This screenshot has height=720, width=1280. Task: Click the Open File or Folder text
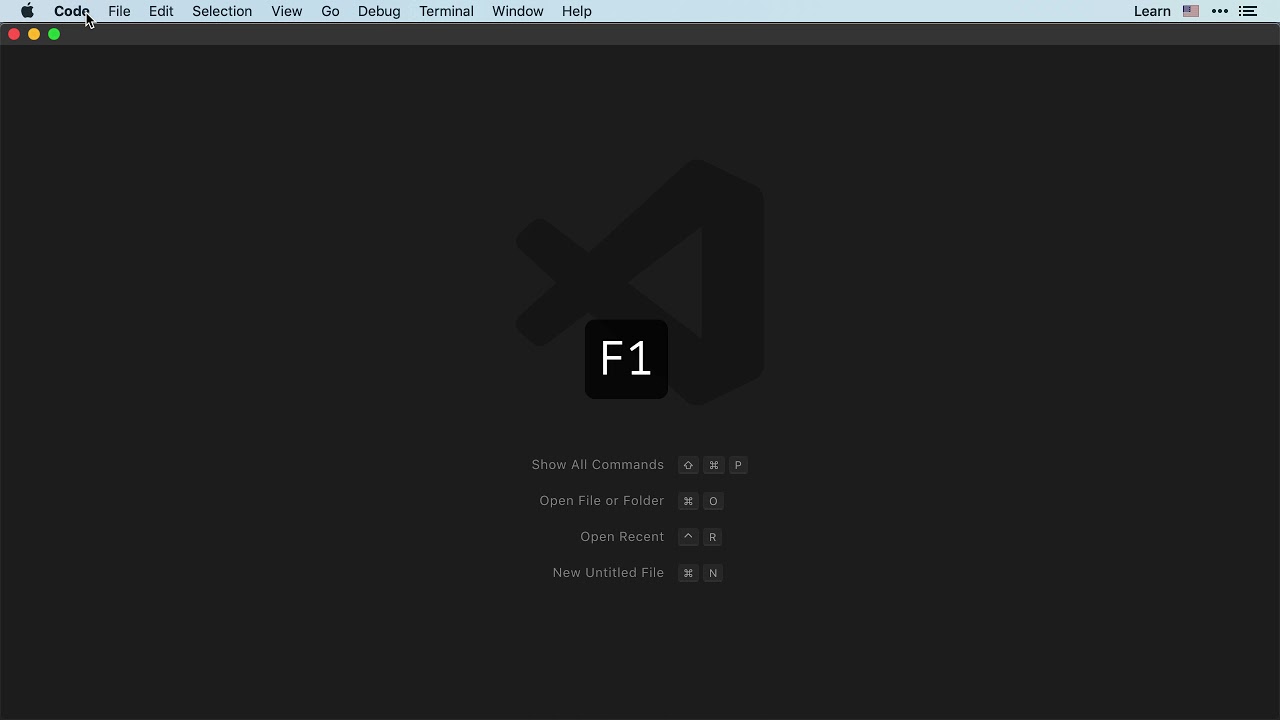pyautogui.click(x=602, y=501)
